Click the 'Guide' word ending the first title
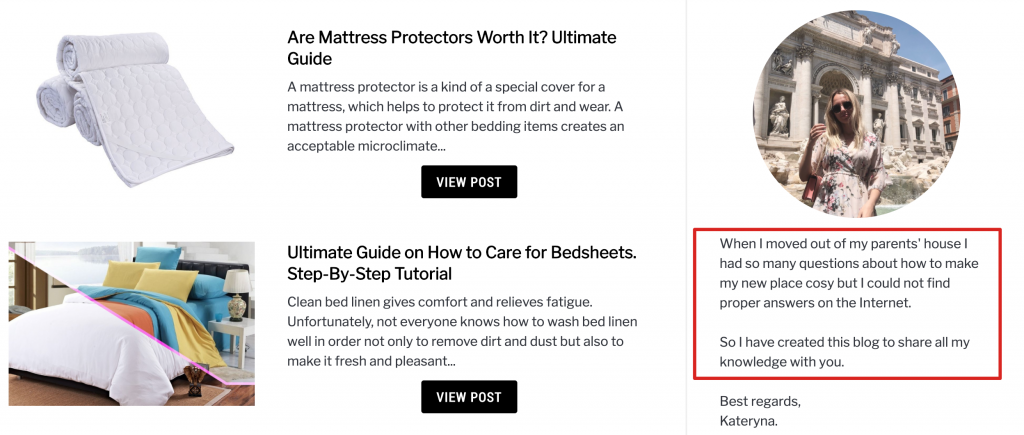Screen dimensions: 1024x435 309,59
